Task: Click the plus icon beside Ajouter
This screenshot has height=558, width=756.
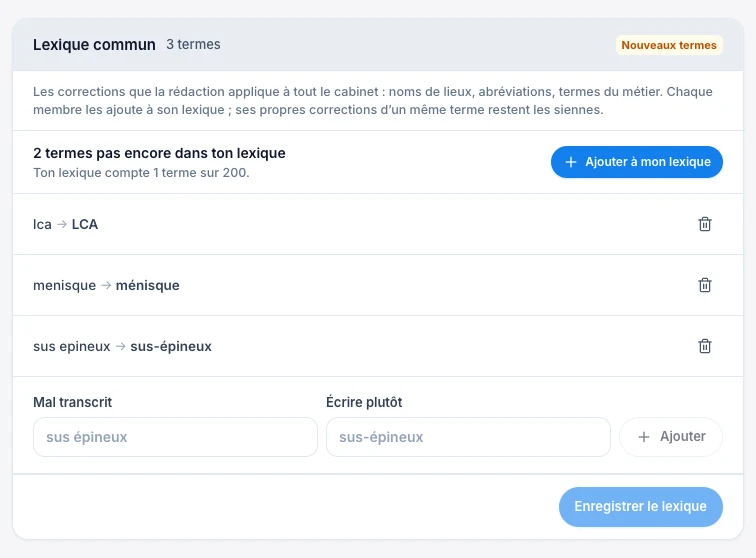Action: pos(644,437)
